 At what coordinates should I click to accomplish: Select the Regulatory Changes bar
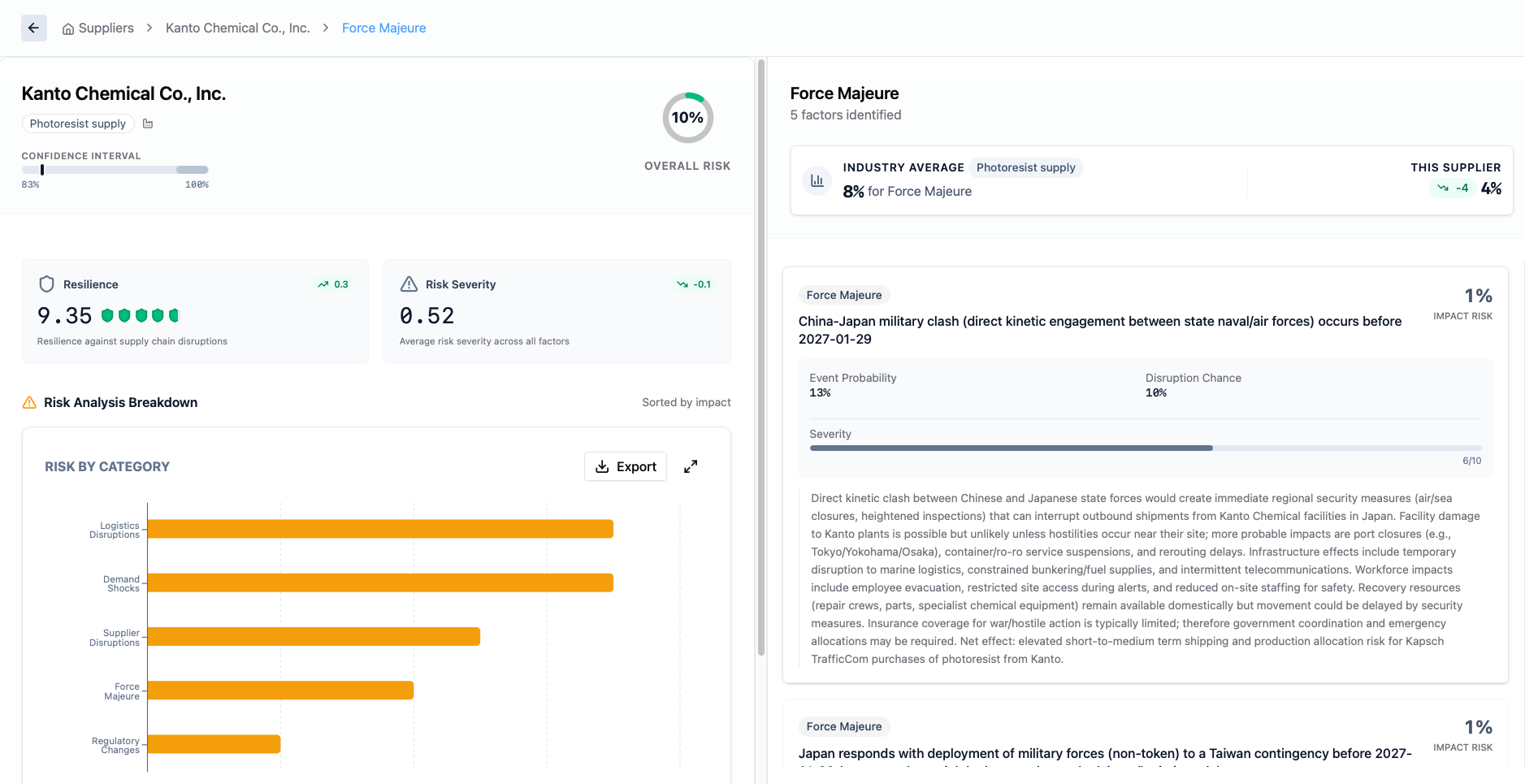click(x=214, y=743)
